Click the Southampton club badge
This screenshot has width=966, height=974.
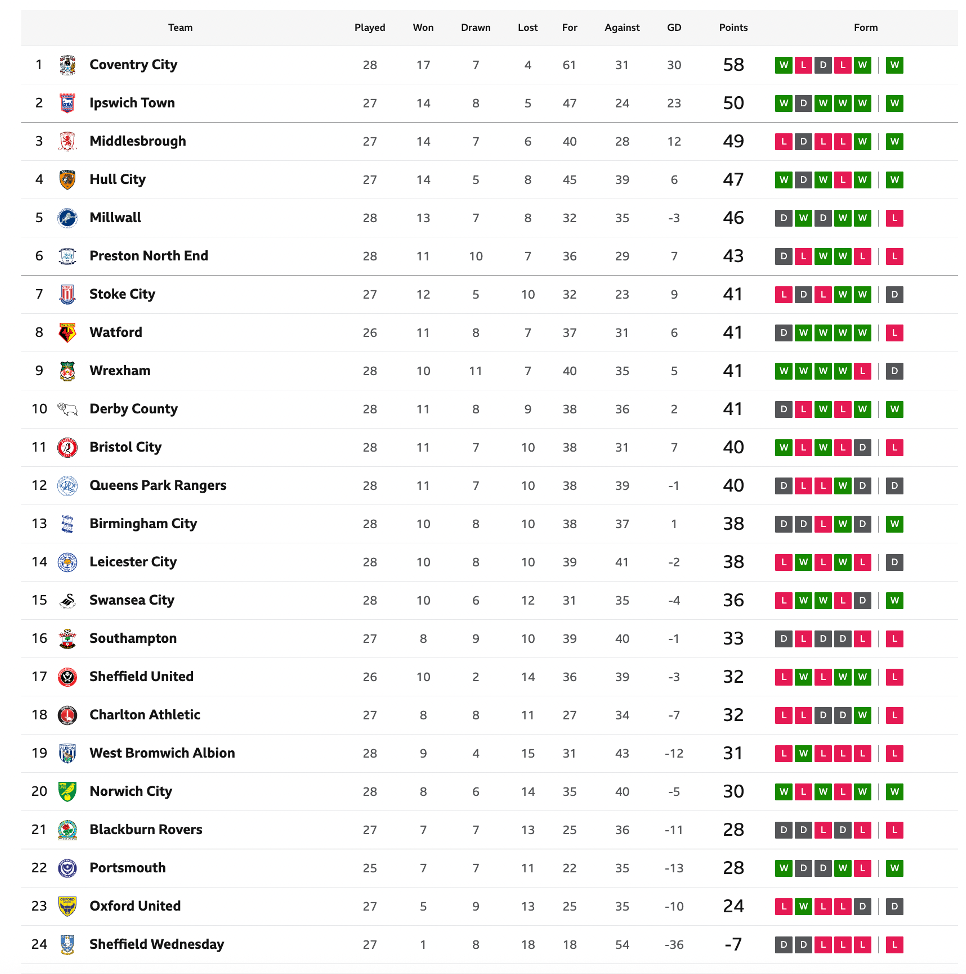click(67, 638)
